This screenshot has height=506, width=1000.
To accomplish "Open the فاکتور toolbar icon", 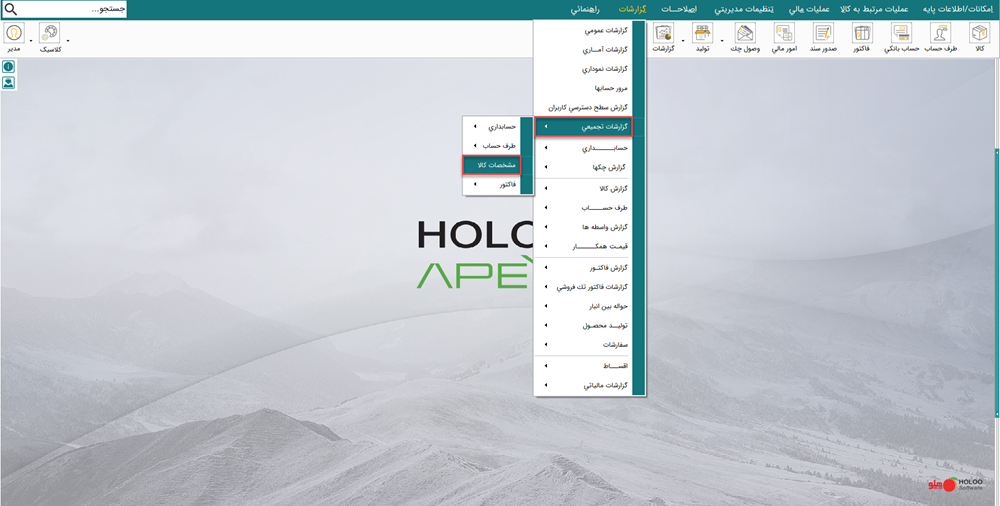I will 862,38.
